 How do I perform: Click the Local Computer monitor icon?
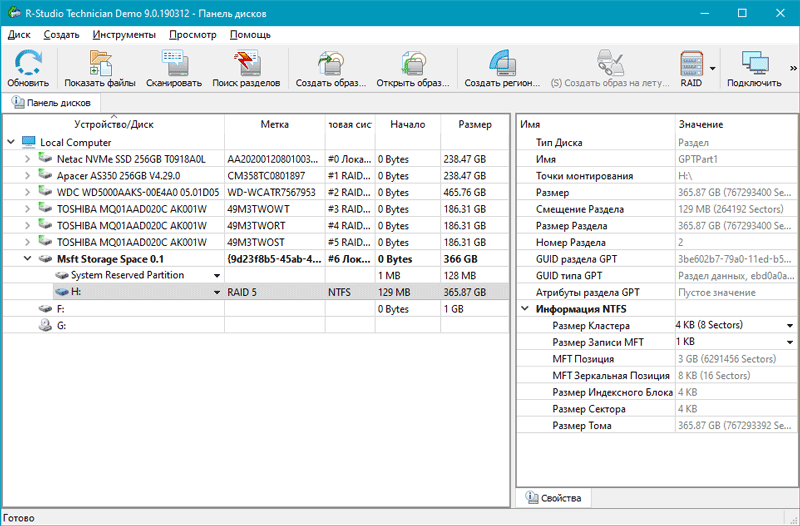(29, 142)
